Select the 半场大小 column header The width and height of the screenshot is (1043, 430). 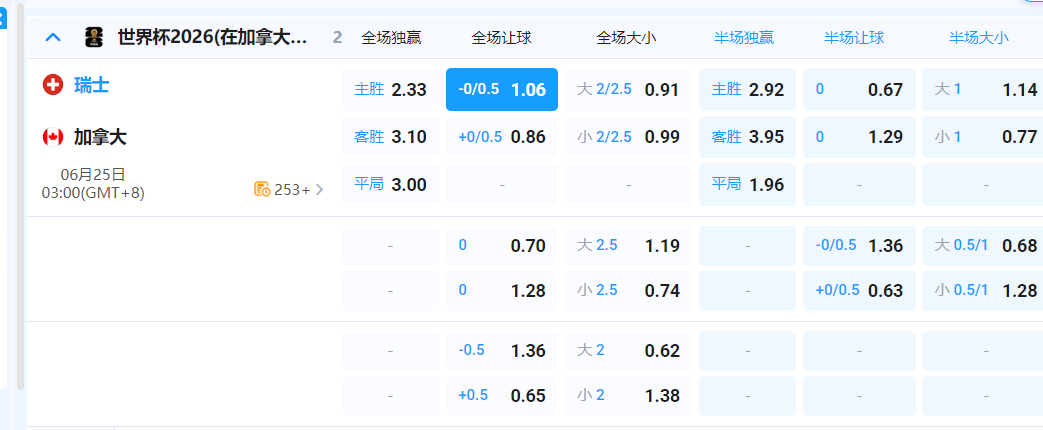(x=979, y=37)
